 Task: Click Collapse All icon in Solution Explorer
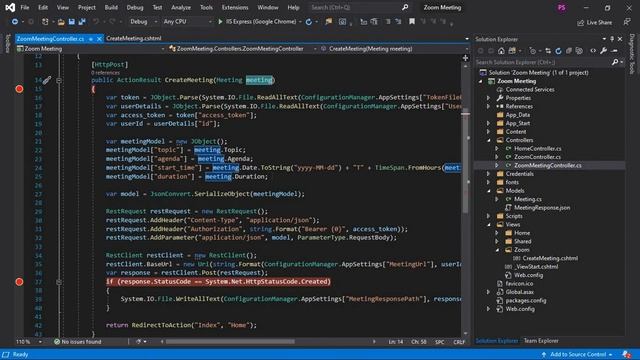tap(569, 51)
